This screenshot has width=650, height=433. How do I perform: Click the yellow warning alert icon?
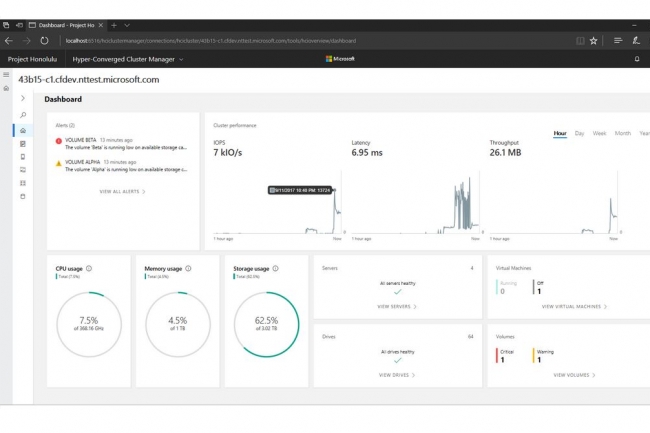point(59,163)
